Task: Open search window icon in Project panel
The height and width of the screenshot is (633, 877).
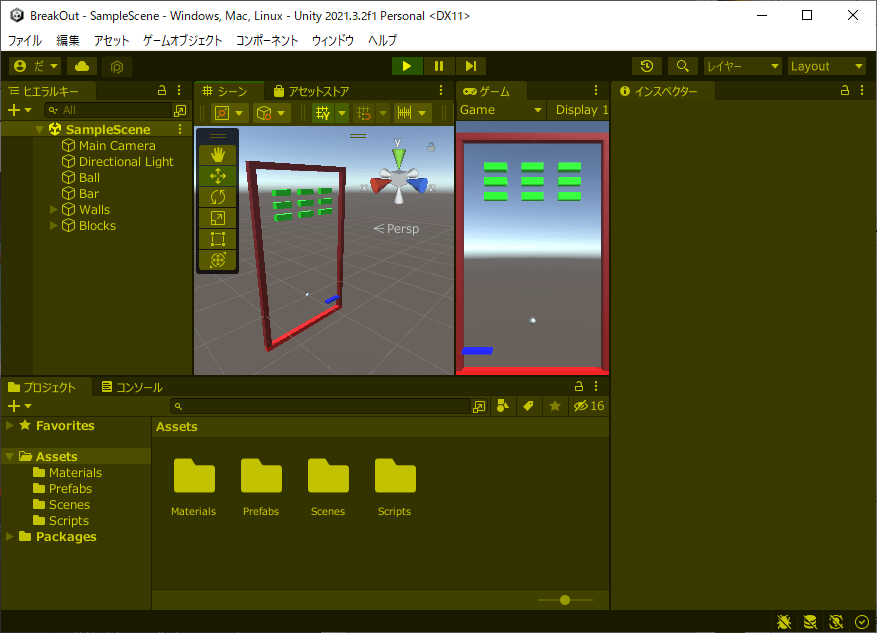Action: (478, 407)
